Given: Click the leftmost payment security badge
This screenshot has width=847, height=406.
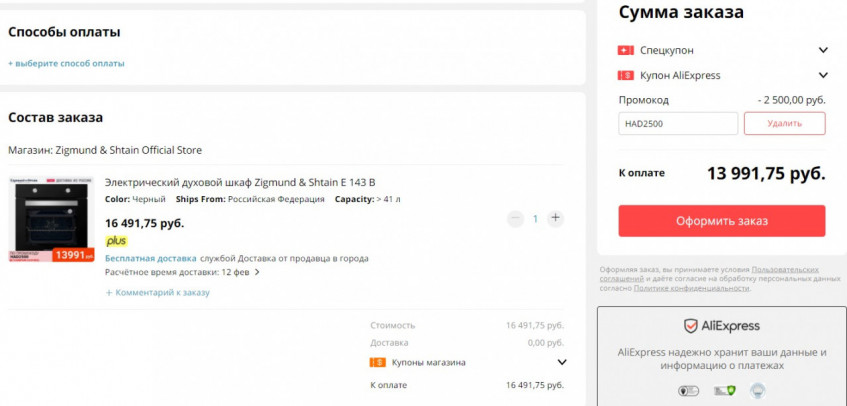Looking at the screenshot, I should coord(688,391).
